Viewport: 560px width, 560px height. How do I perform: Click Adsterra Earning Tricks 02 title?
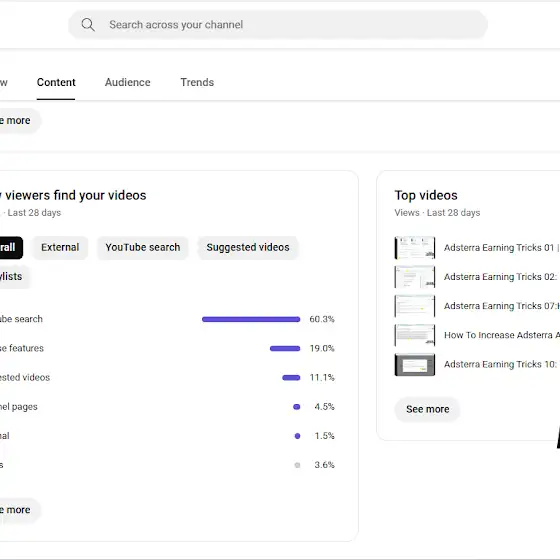click(501, 277)
